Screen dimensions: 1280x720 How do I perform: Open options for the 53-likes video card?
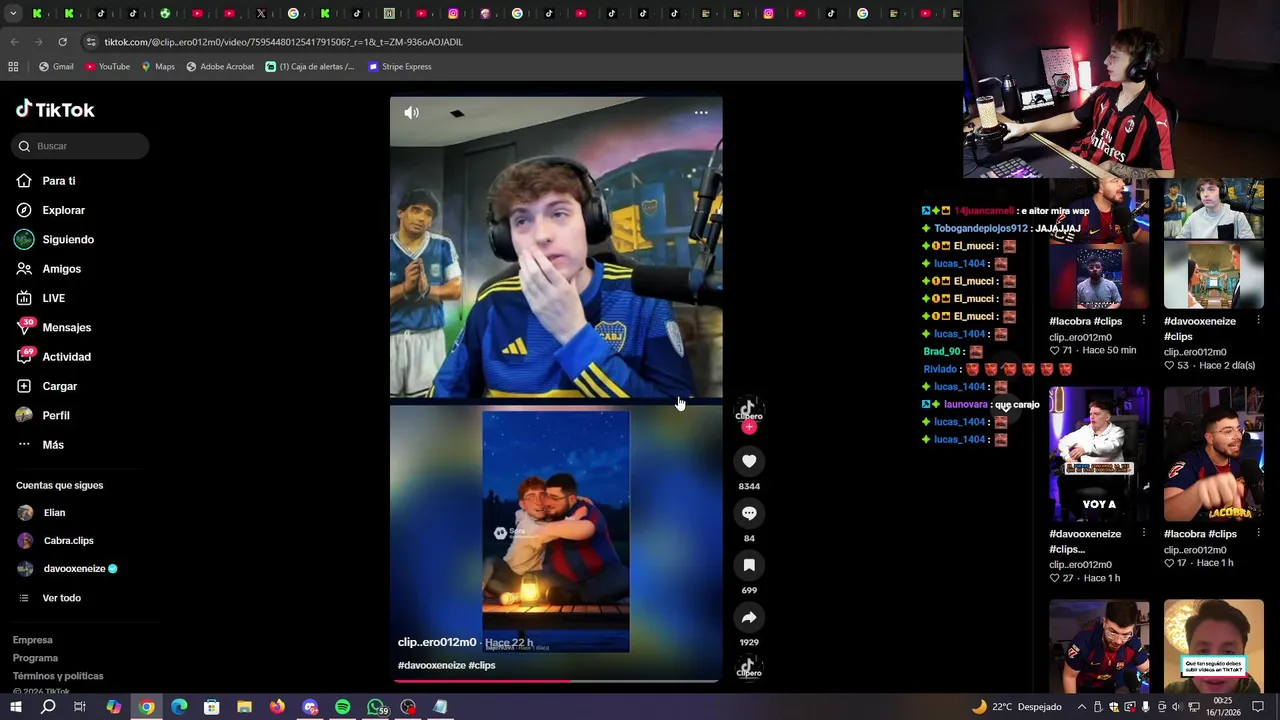pyautogui.click(x=1258, y=321)
